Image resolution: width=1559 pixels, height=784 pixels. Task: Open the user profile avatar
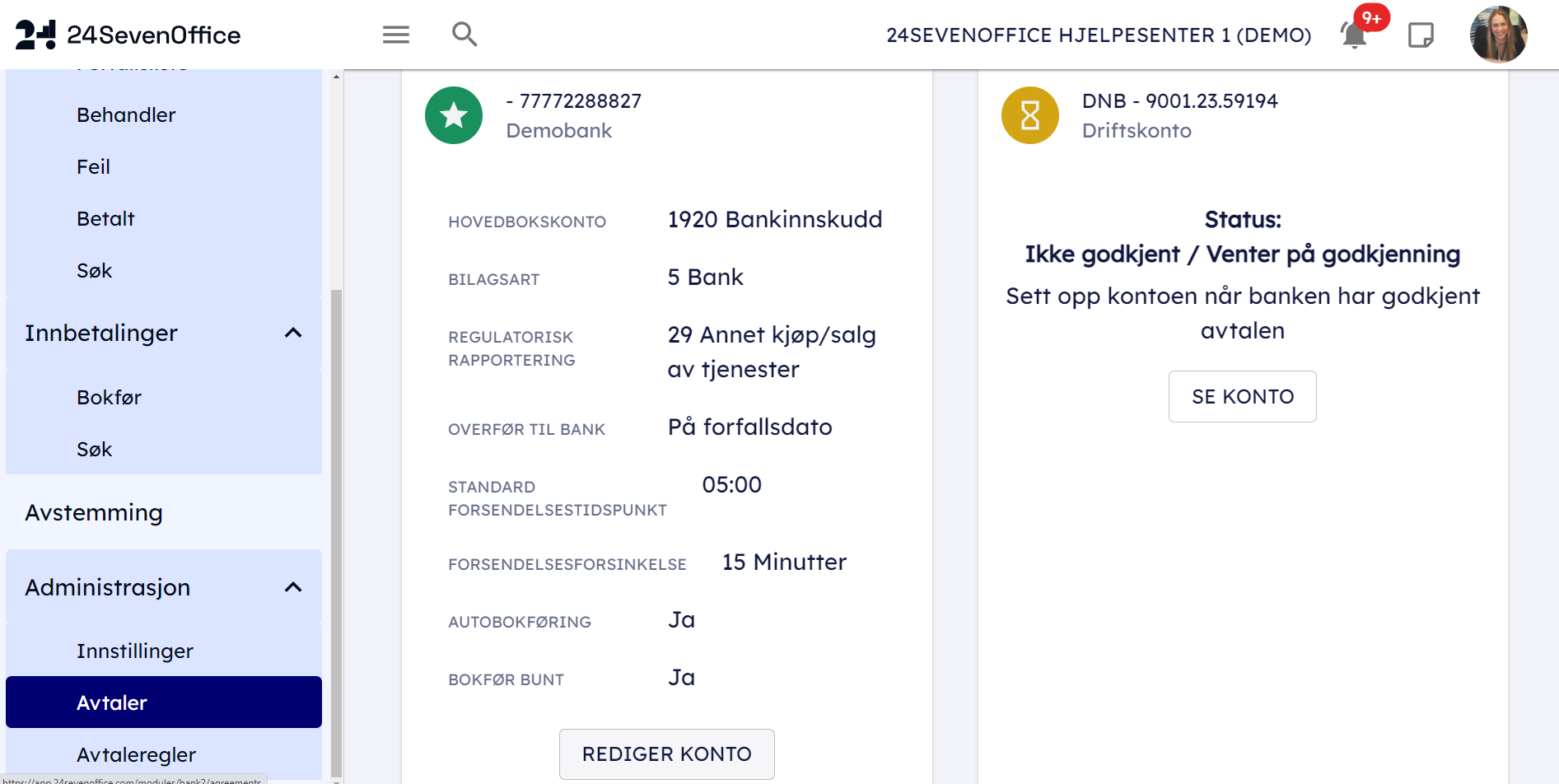pyautogui.click(x=1498, y=35)
